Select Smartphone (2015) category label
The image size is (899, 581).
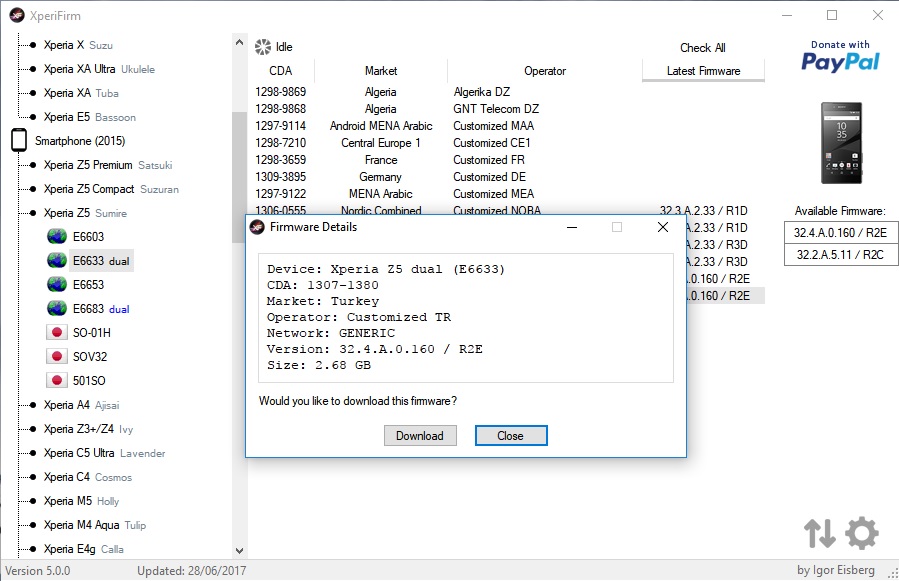coord(80,141)
